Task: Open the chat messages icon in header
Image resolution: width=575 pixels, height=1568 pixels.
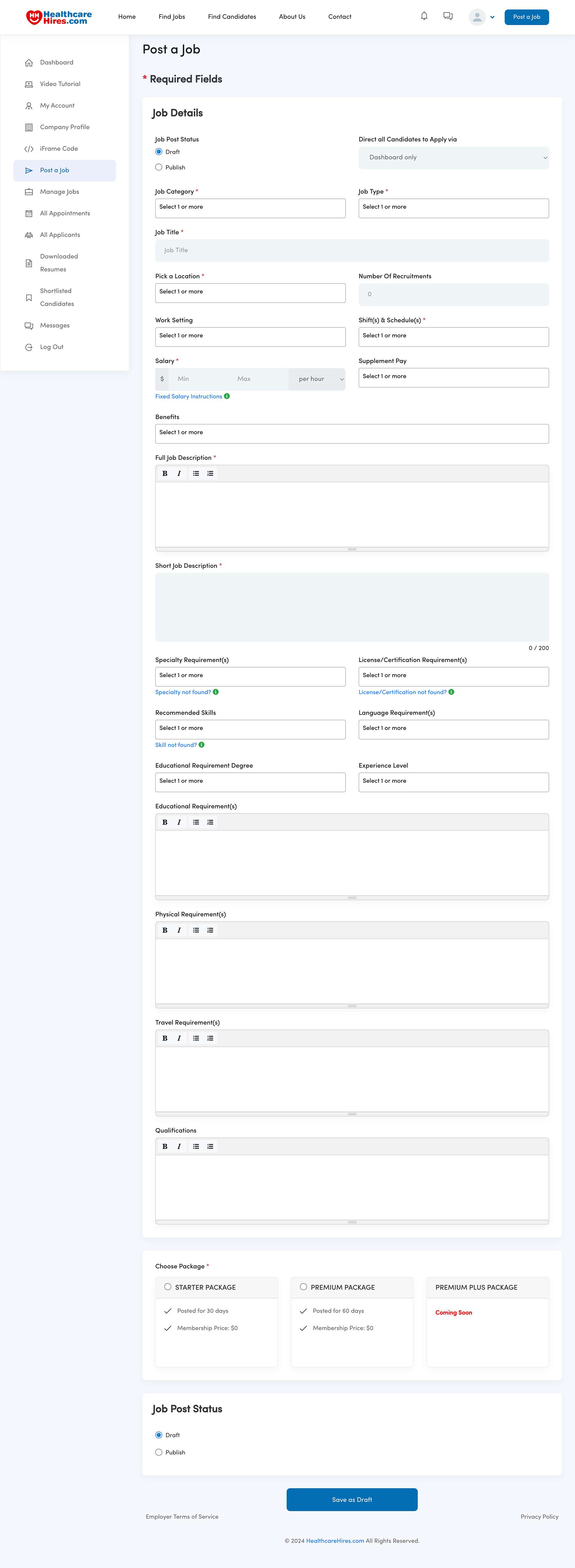Action: click(x=448, y=16)
